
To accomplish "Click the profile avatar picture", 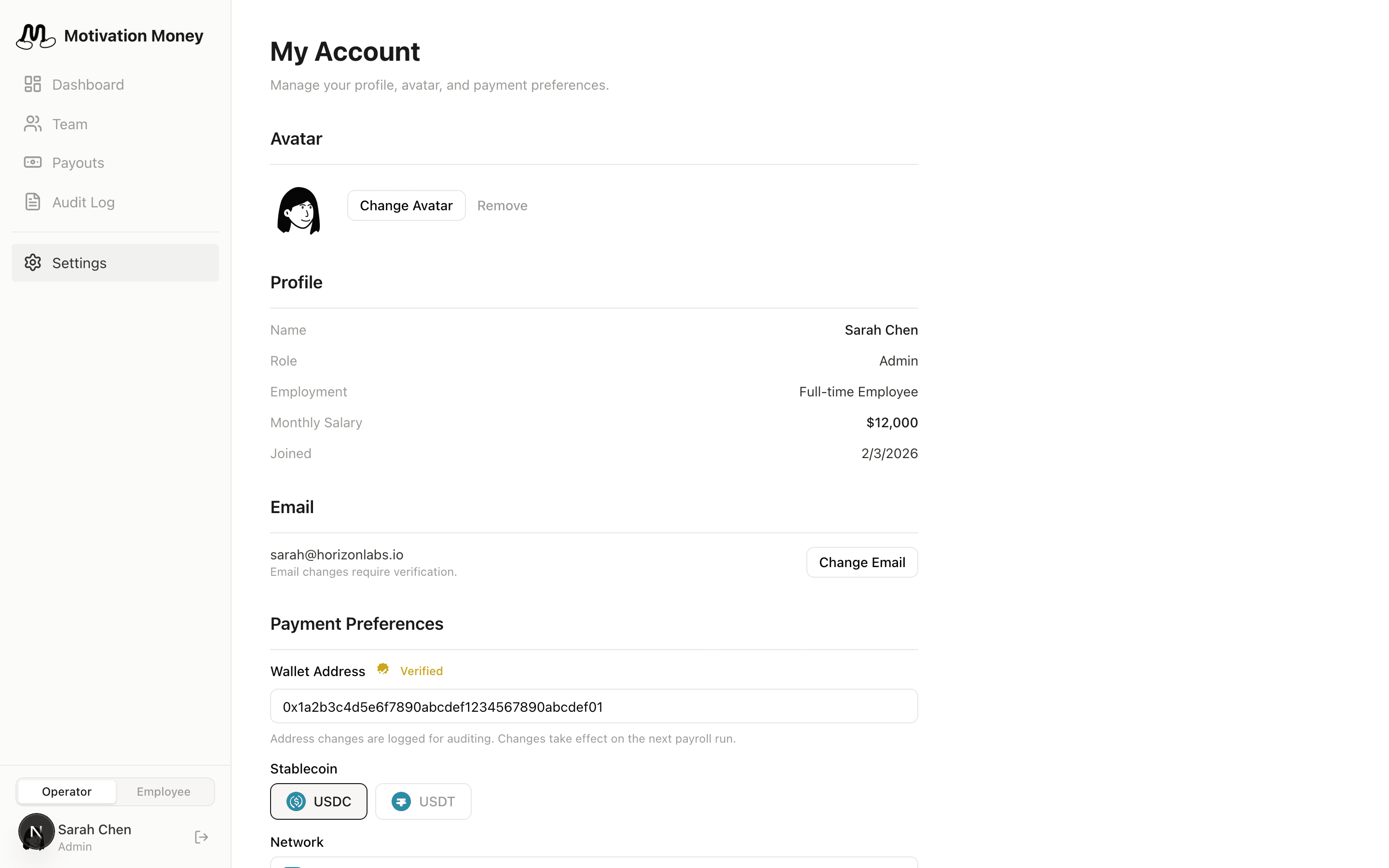I will coord(299,210).
